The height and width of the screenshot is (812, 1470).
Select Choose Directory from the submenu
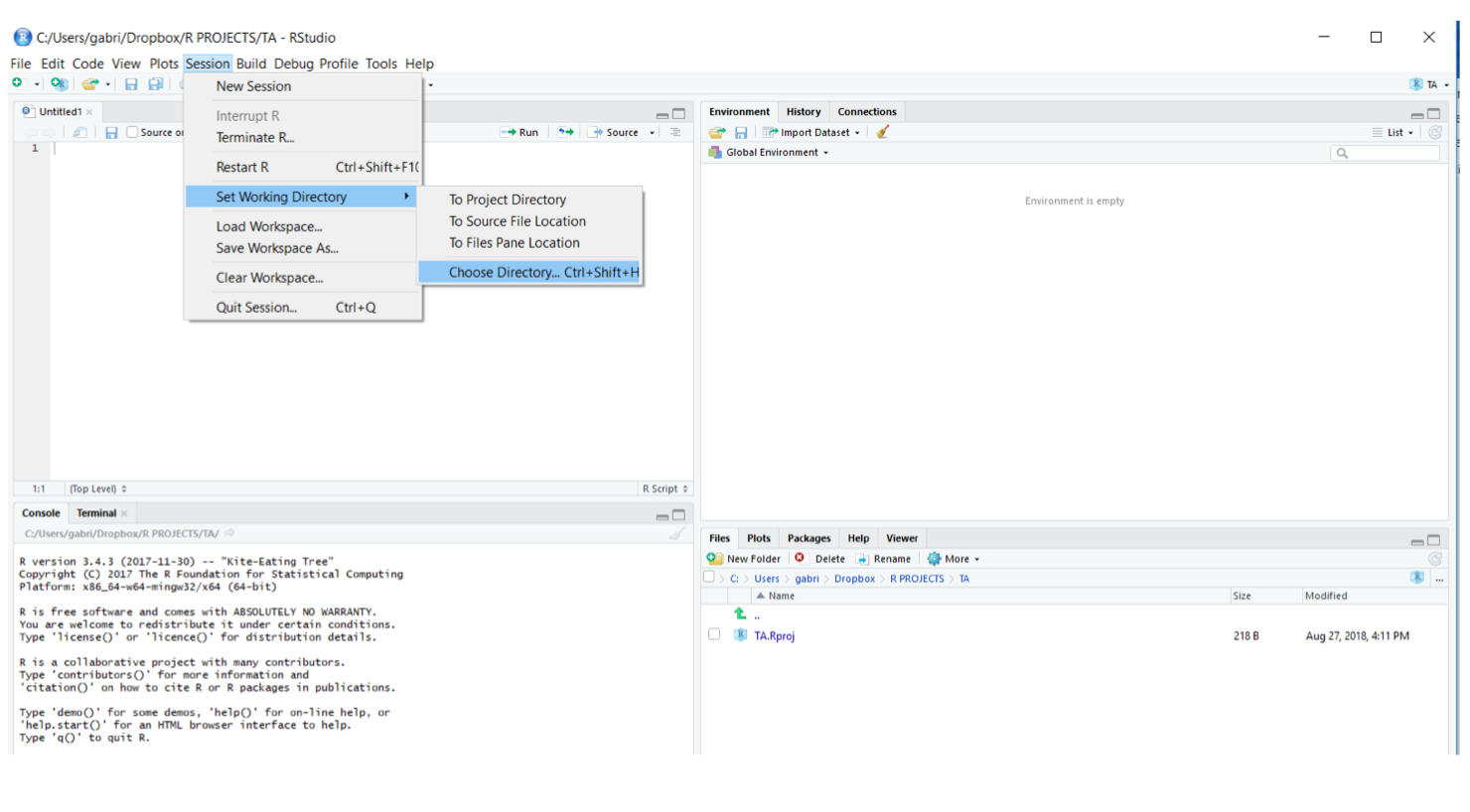[x=530, y=272]
